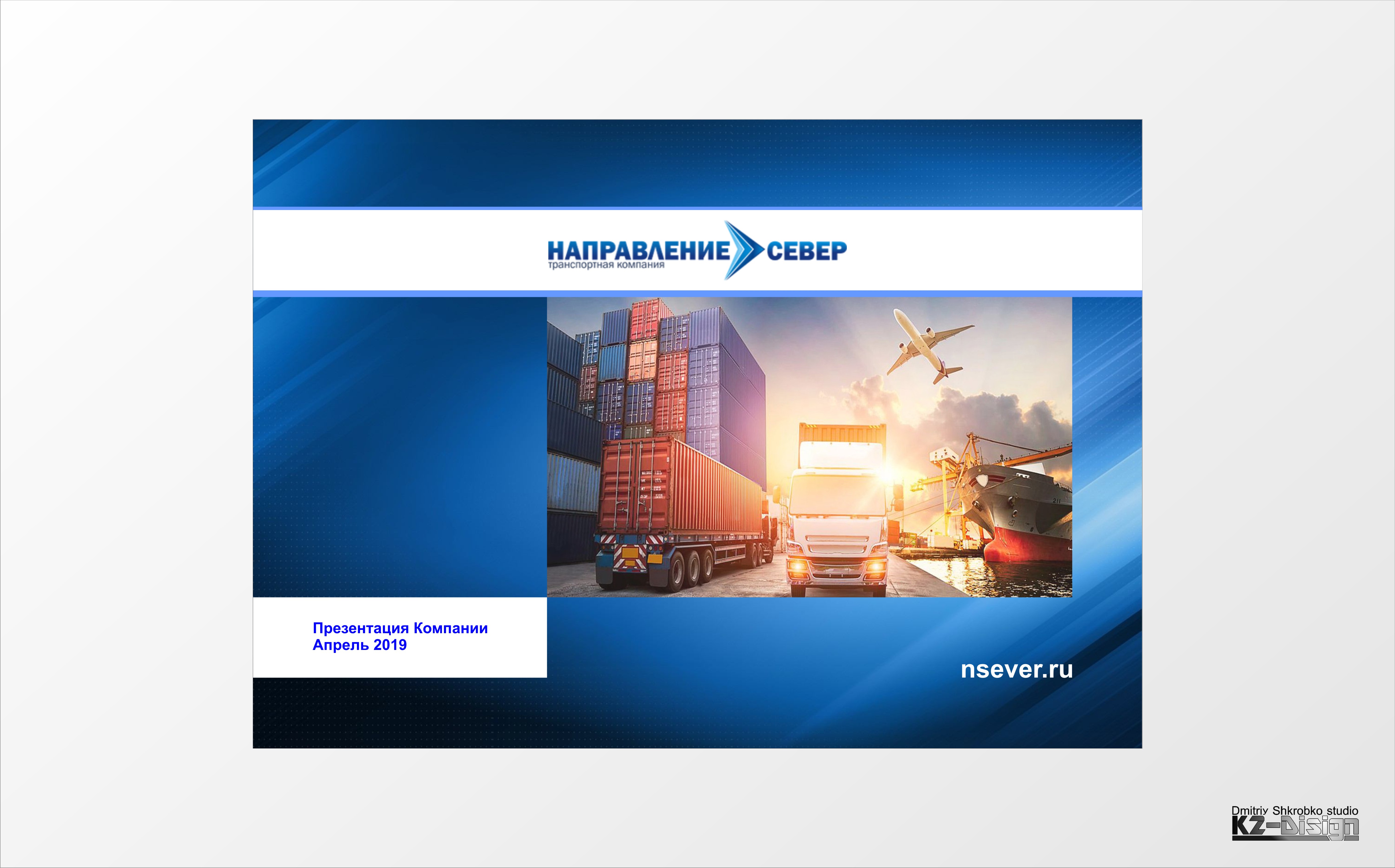The height and width of the screenshot is (868, 1395).
Task: Click the 'транспортная компания' tagline
Action: tap(606, 265)
